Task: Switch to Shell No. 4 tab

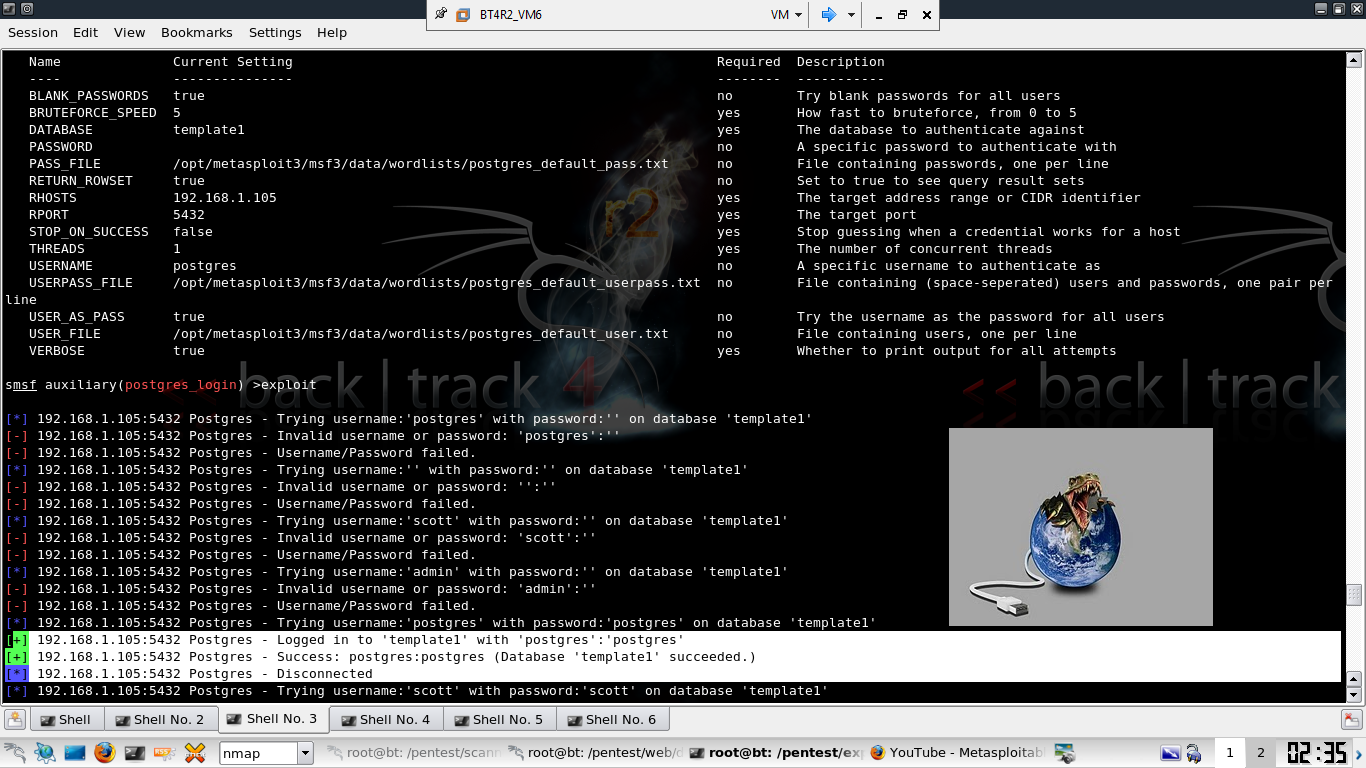Action: 386,719
